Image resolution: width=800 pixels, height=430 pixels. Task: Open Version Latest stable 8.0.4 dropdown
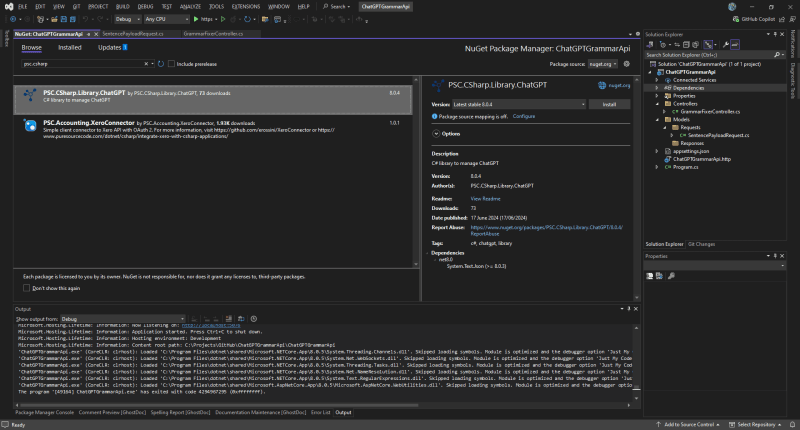[519, 104]
